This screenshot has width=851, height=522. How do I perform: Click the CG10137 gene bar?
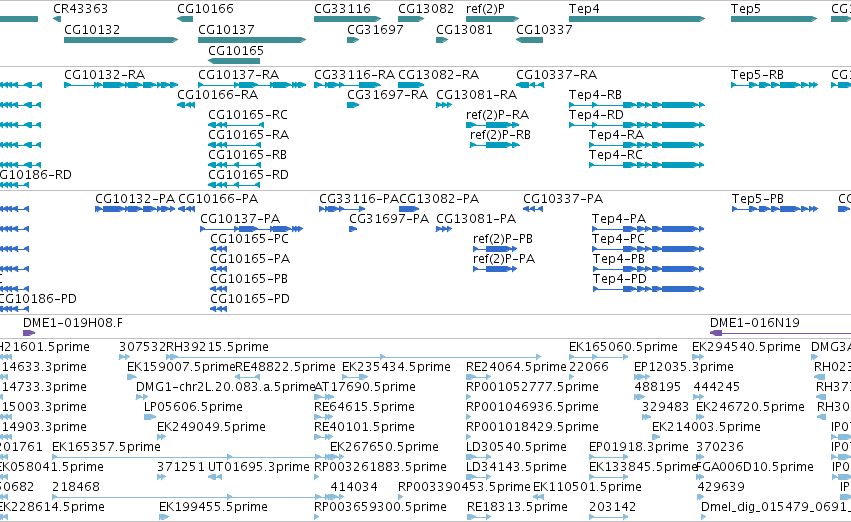tap(252, 40)
